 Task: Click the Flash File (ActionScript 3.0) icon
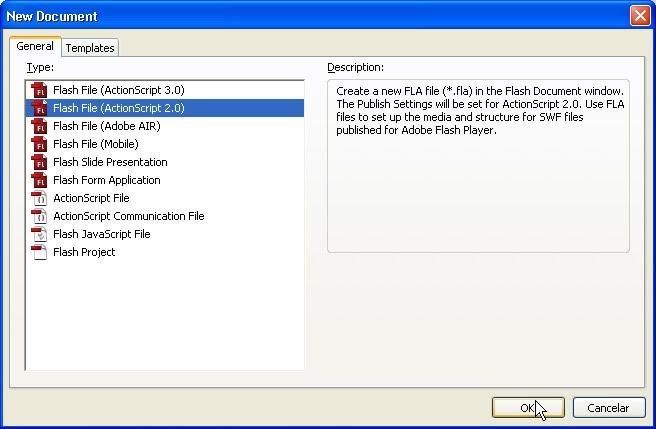[x=39, y=90]
